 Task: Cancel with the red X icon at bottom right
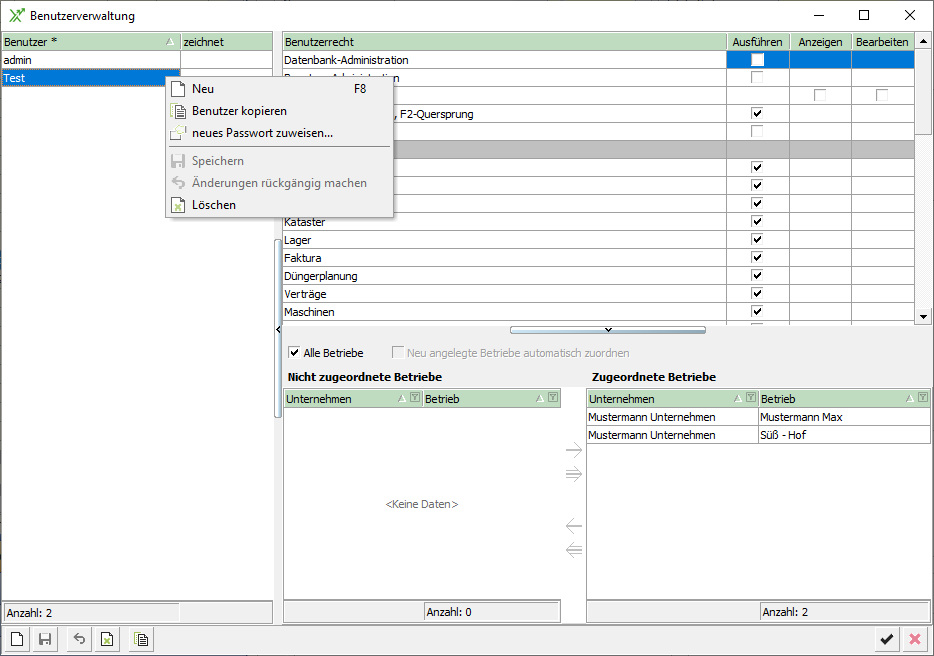[914, 640]
